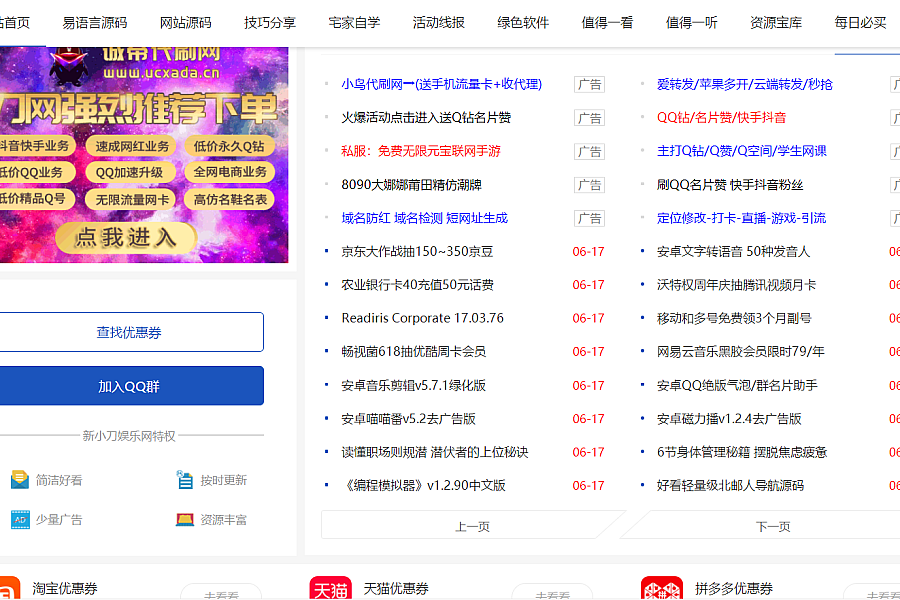The image size is (900, 600).
Task: Open the 小鸟代刷网 ad link
Action: 441,84
